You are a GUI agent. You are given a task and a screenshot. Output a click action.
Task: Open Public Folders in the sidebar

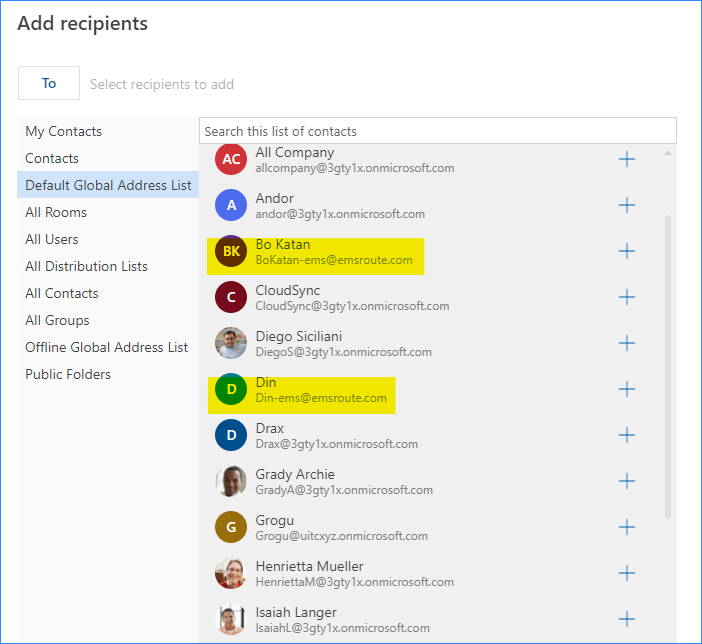[68, 374]
